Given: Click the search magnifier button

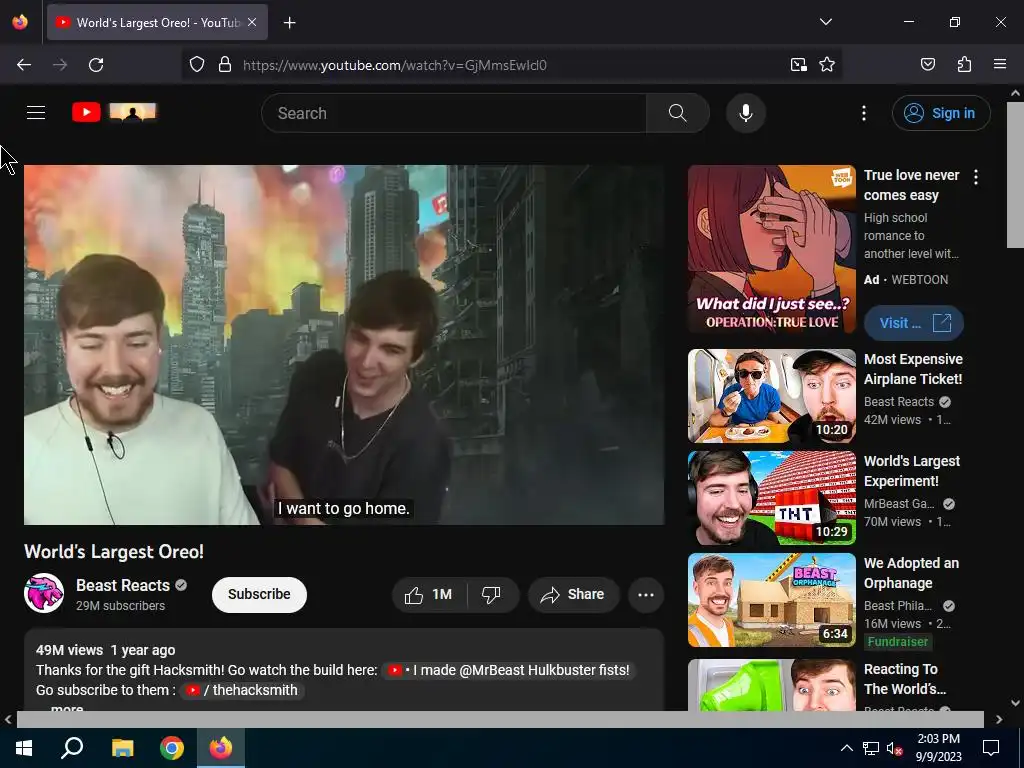Looking at the screenshot, I should (677, 113).
